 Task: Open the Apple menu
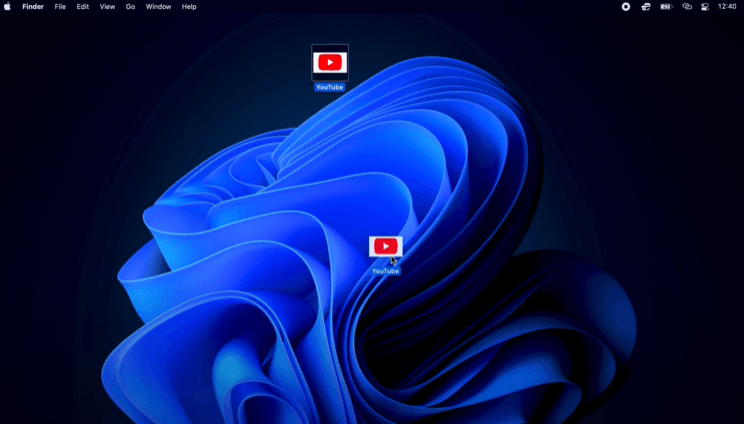coord(7,7)
